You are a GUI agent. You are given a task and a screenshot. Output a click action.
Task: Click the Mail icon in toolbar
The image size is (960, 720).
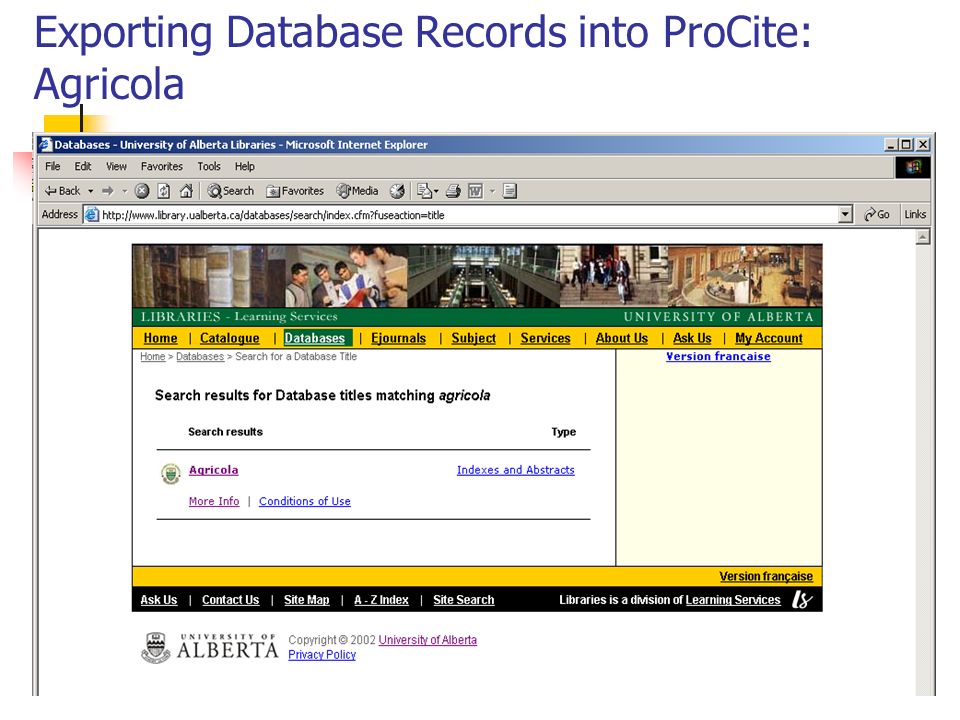[x=424, y=191]
